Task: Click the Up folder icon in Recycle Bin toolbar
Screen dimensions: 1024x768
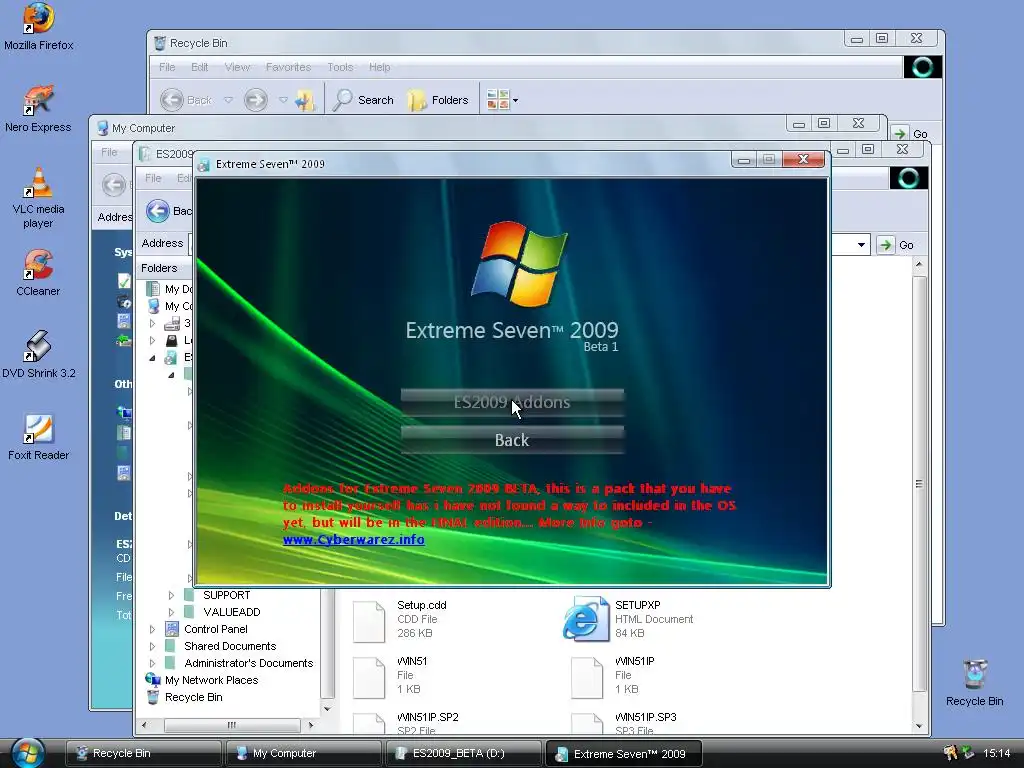Action: [304, 100]
